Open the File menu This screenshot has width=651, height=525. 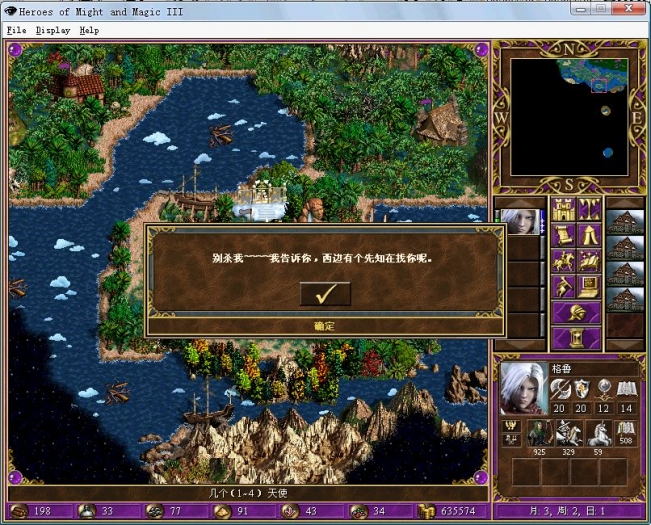tap(17, 30)
